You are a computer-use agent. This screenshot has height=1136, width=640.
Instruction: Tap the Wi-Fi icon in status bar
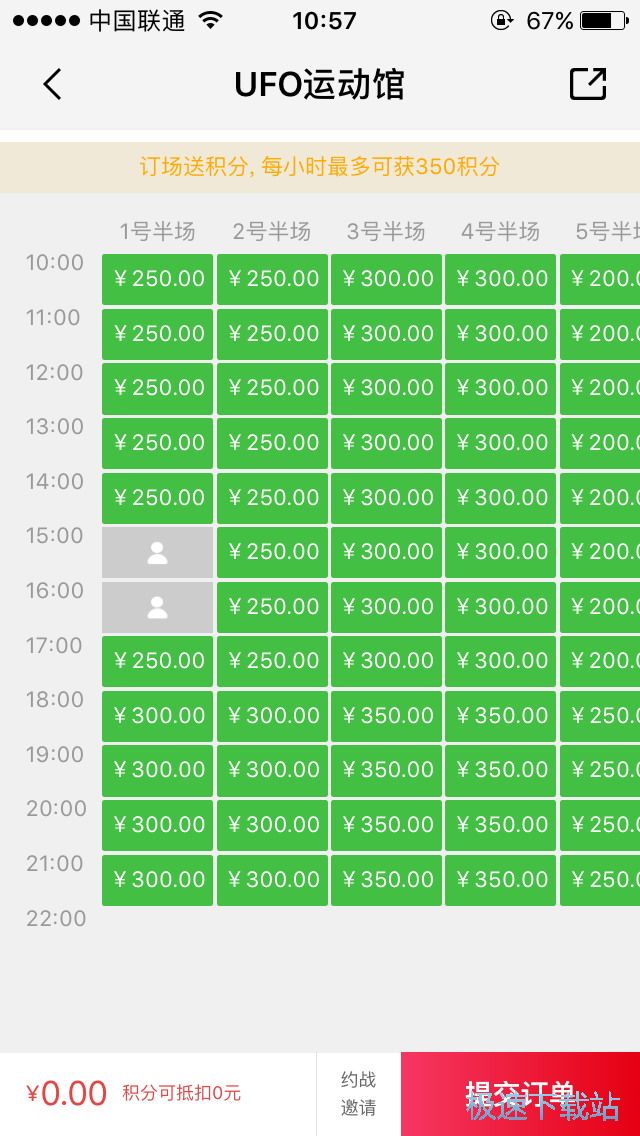coord(210,21)
